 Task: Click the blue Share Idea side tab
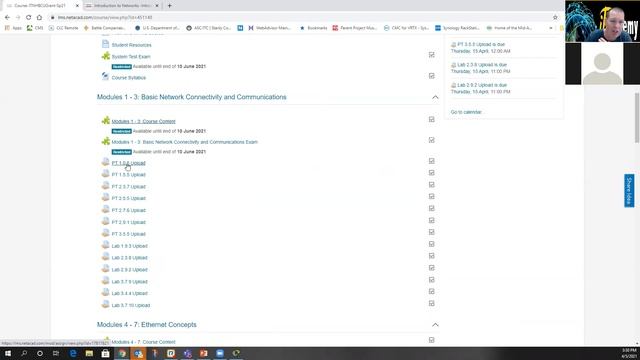[x=629, y=191]
